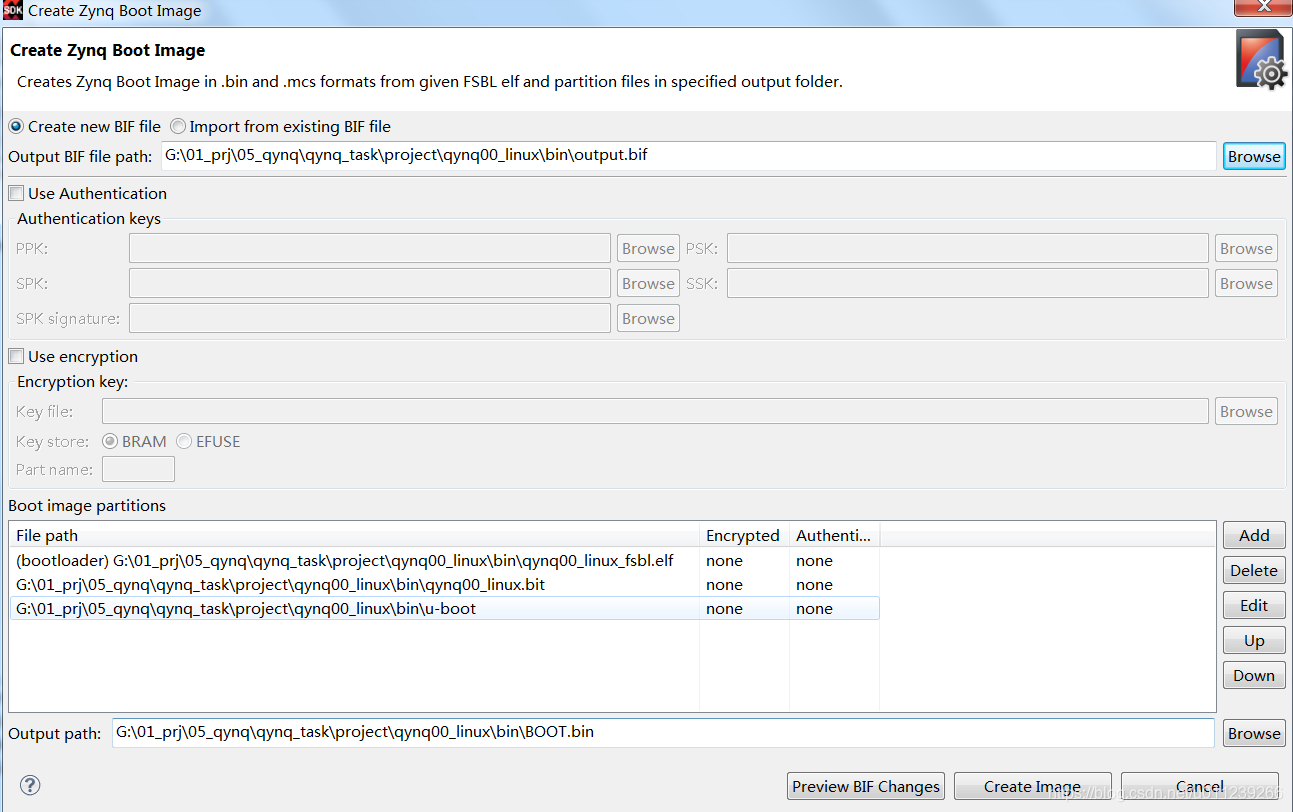Browse for the output BIF file path
Image resolution: width=1293 pixels, height=812 pixels.
[1254, 156]
